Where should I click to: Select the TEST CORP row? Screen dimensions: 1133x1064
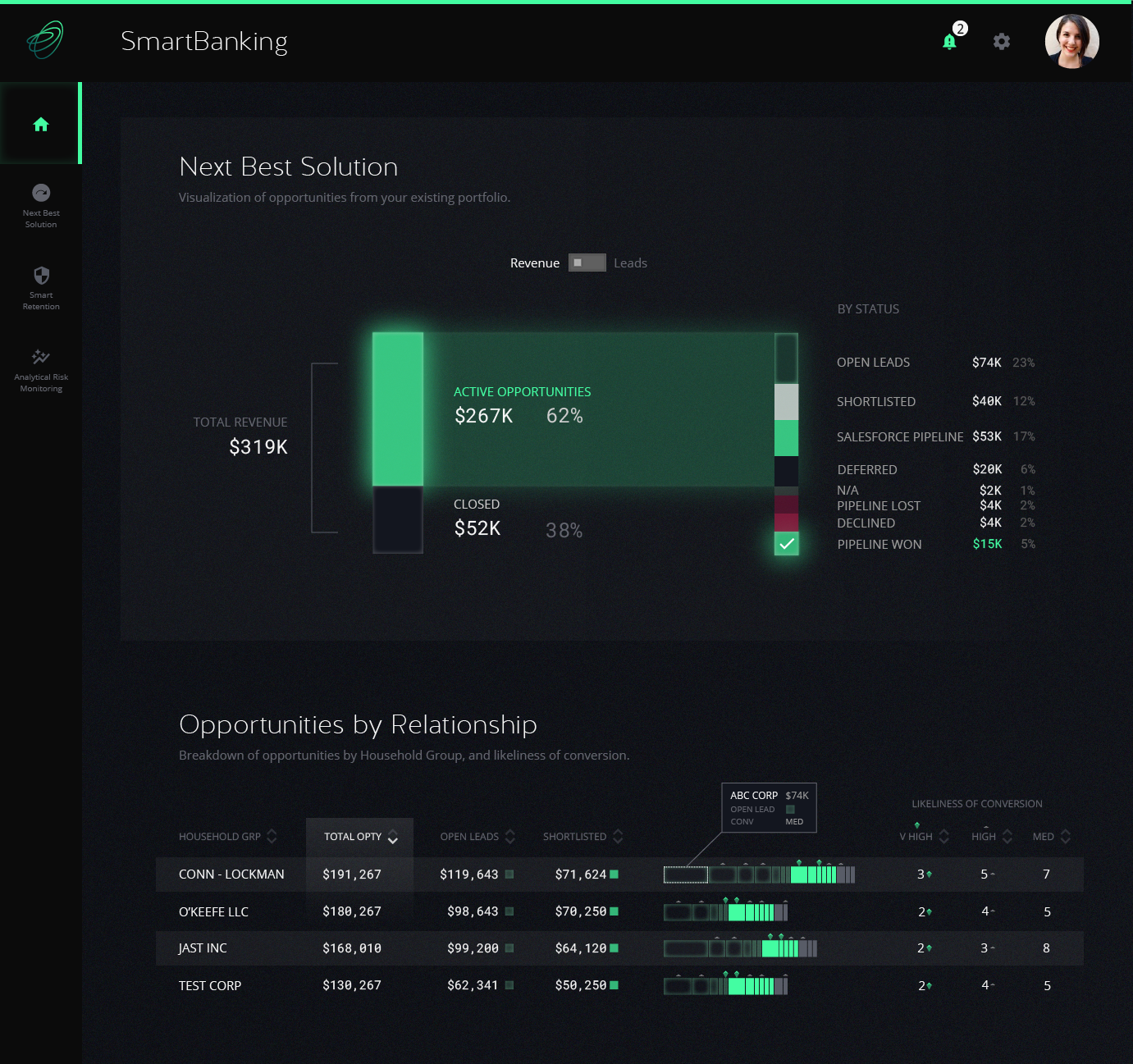(619, 985)
